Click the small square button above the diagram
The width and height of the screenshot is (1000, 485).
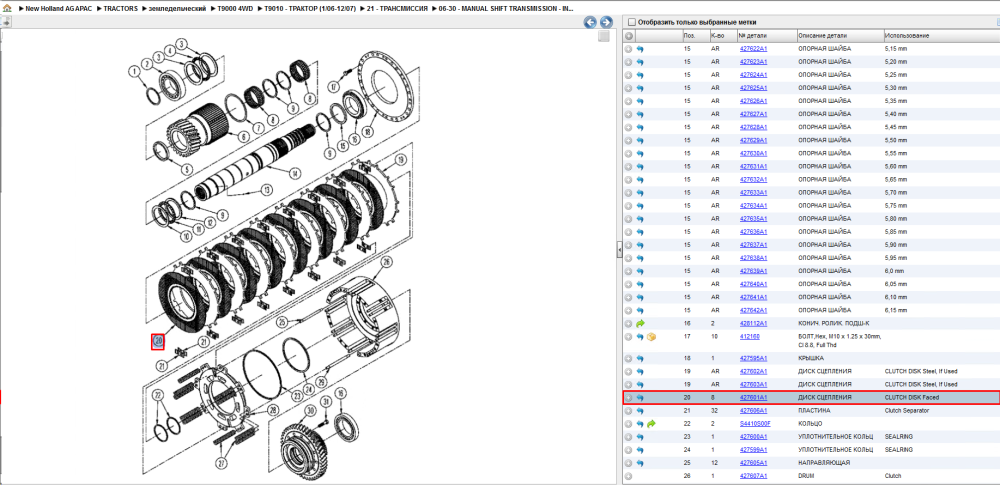[603, 37]
